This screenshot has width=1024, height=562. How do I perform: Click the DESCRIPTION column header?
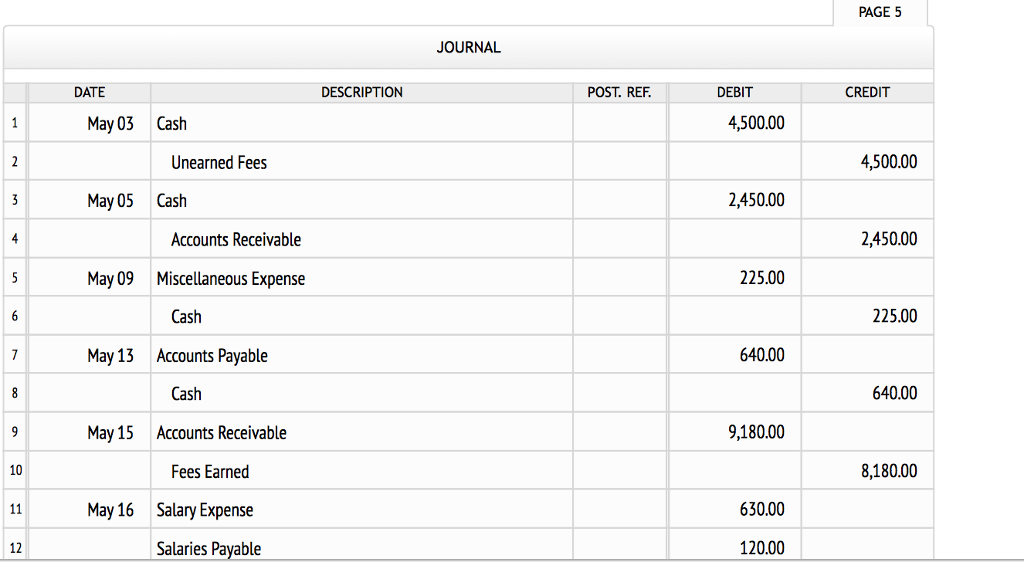click(362, 93)
